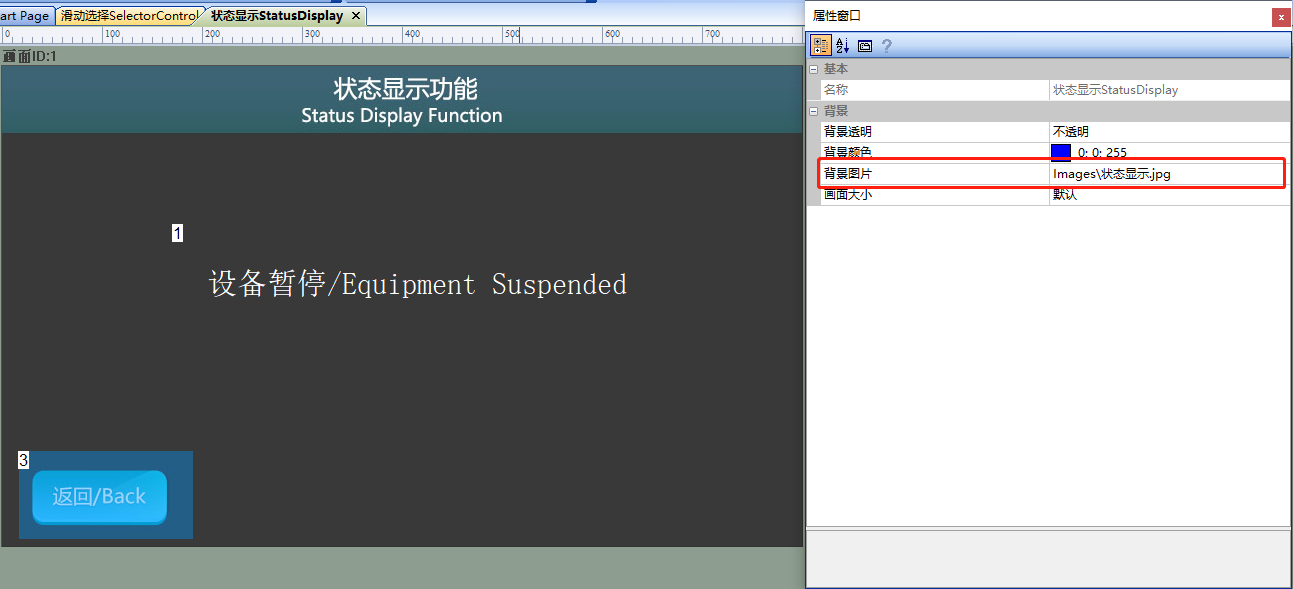Viewport: 1293px width, 589px height.
Task: Select the 名称 property label
Action: (835, 90)
